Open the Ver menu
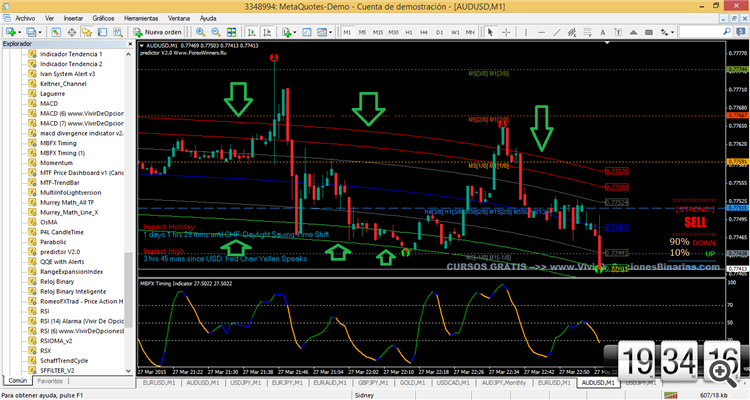The height and width of the screenshot is (400, 750). 49,18
